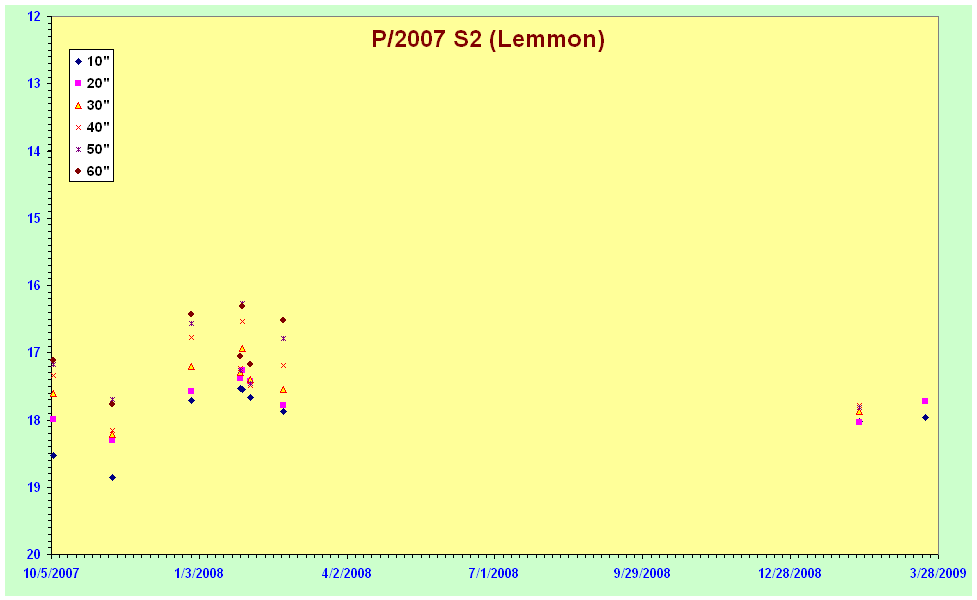
Task: Click the purple asterisk marker in legend
Action: [79, 149]
